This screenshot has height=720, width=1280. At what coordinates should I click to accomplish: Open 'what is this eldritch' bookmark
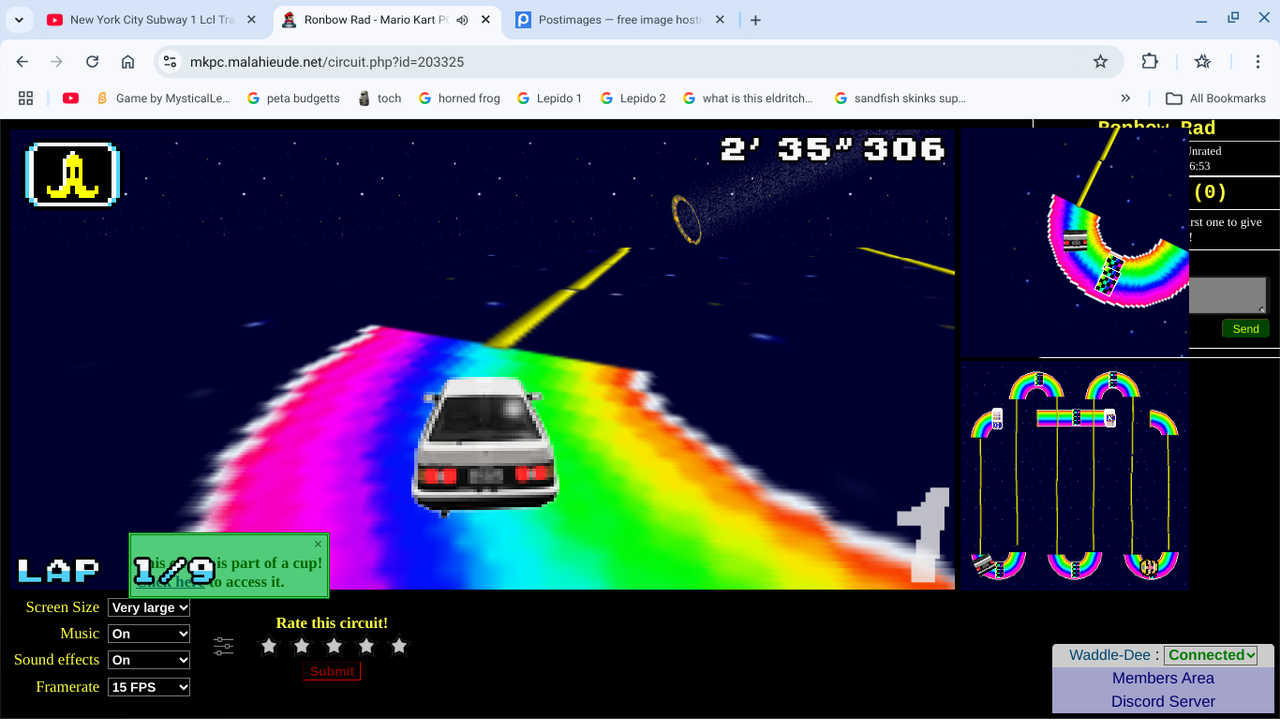(747, 98)
